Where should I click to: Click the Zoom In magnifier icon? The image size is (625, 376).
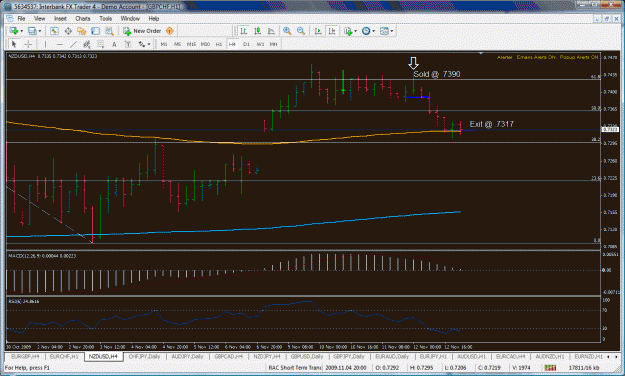tap(287, 31)
